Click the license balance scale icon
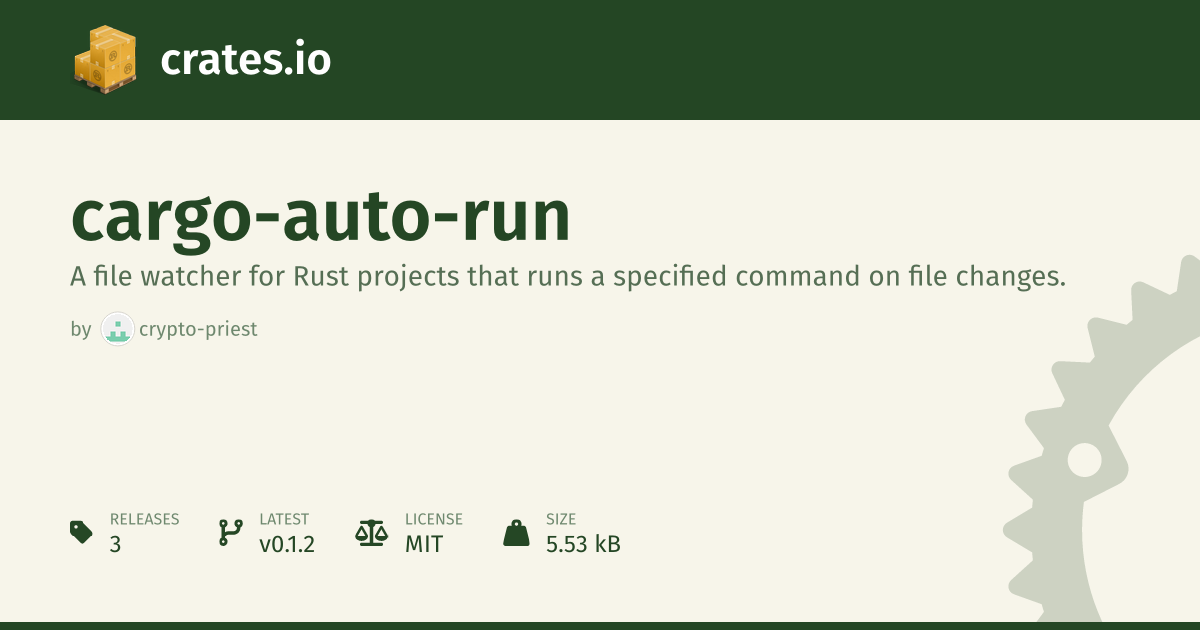 pos(371,532)
